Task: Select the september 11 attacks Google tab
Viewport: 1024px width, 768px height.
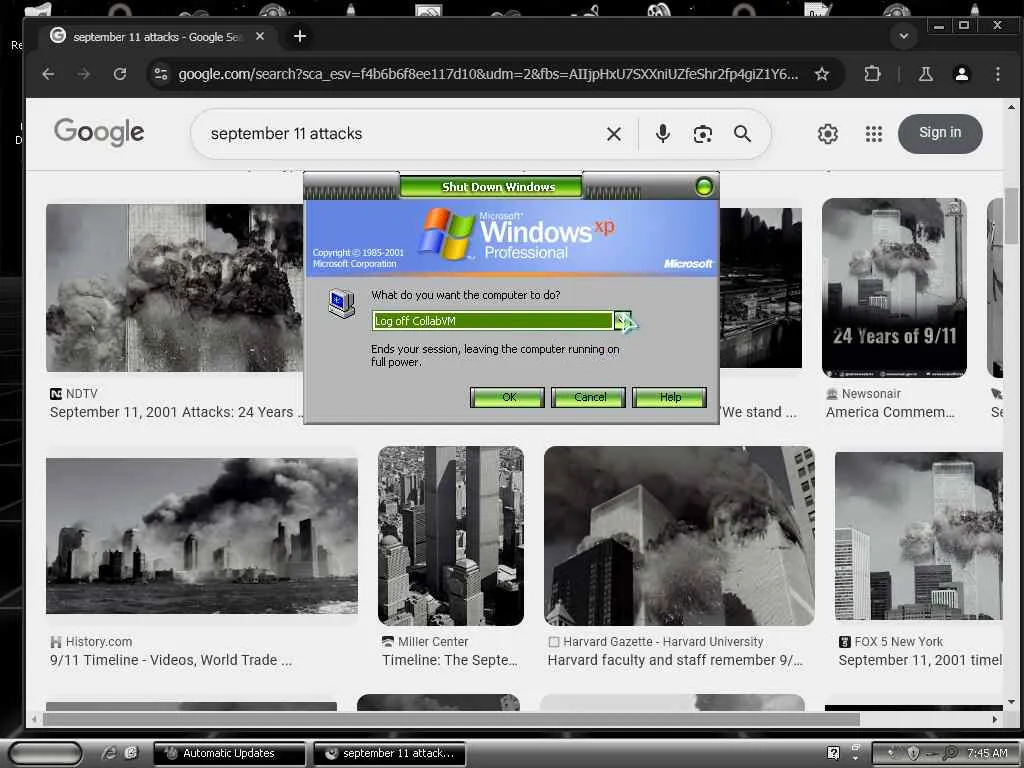Action: click(157, 37)
